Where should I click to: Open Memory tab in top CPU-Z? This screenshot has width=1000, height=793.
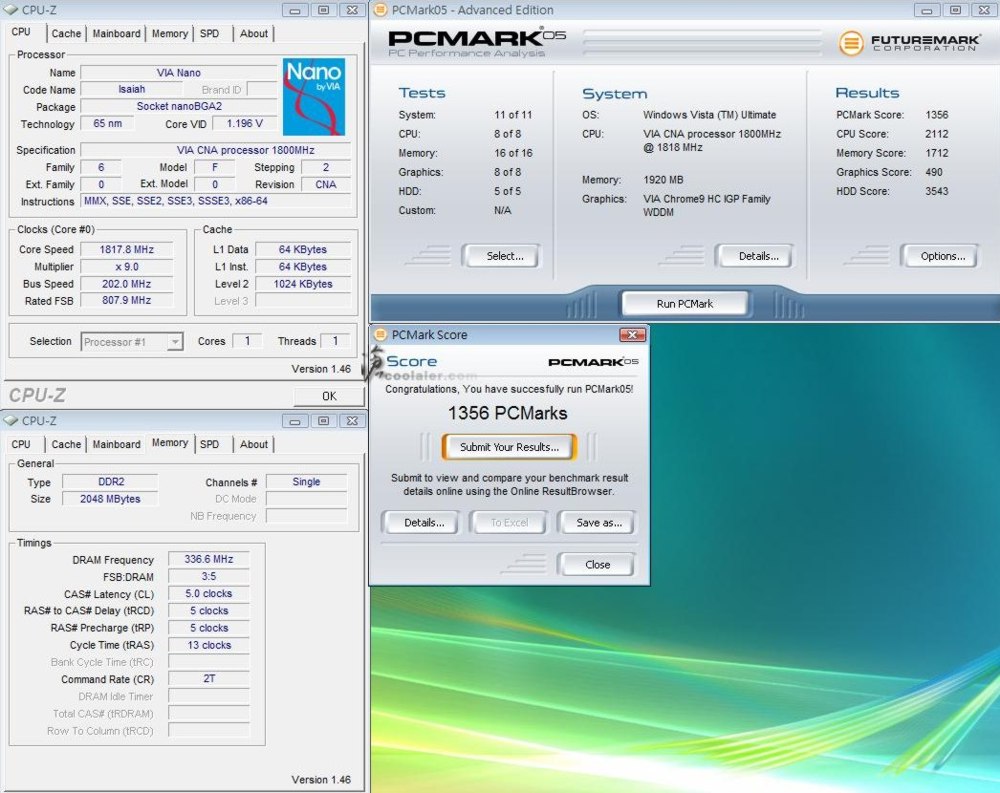tap(170, 34)
